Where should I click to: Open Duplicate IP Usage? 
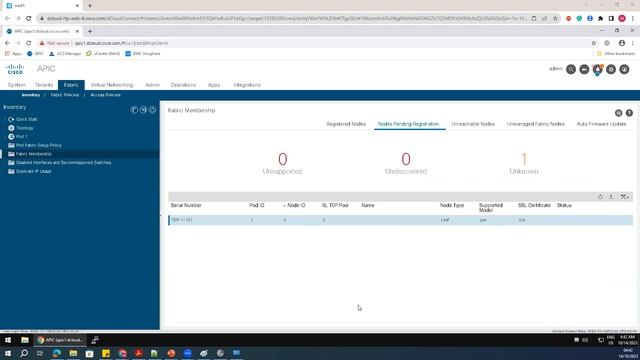pos(33,171)
